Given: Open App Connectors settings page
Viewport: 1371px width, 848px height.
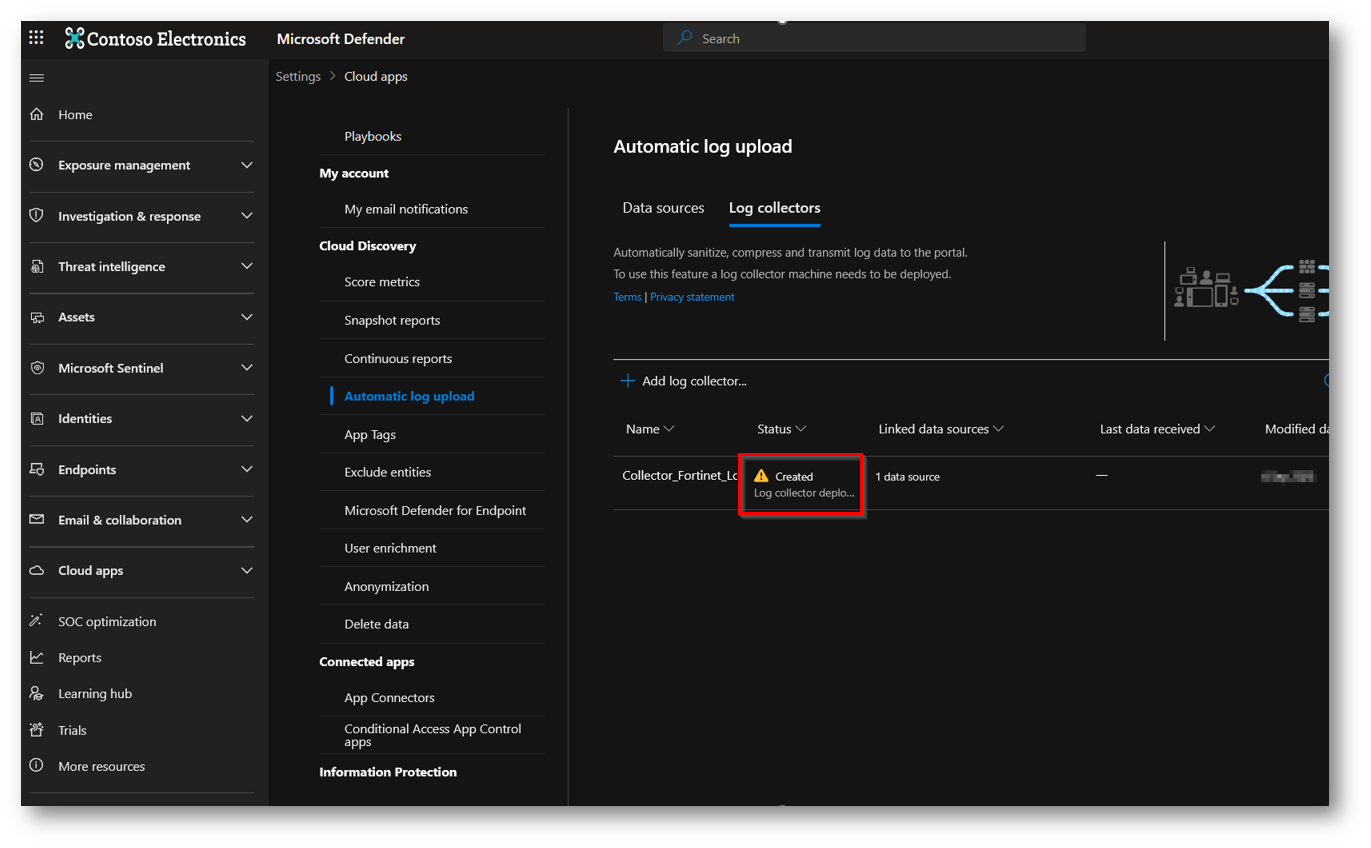Looking at the screenshot, I should point(389,698).
